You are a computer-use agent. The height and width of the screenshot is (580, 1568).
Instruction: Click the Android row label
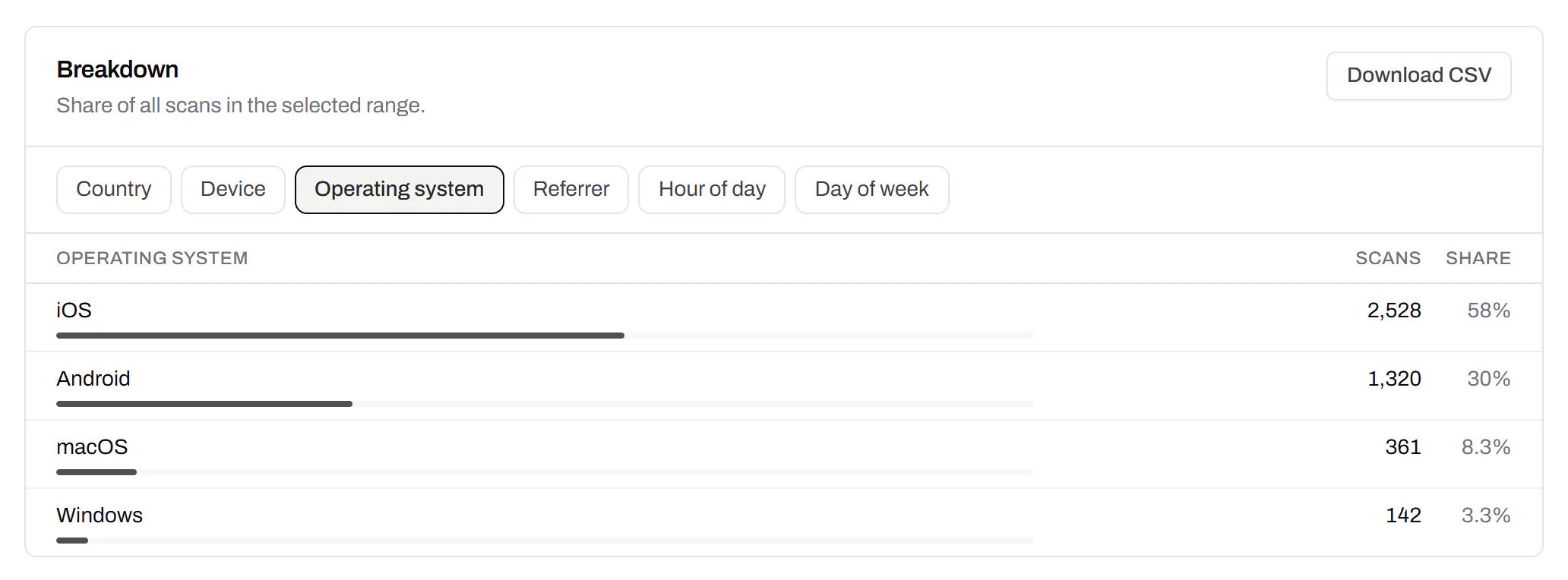(x=93, y=379)
